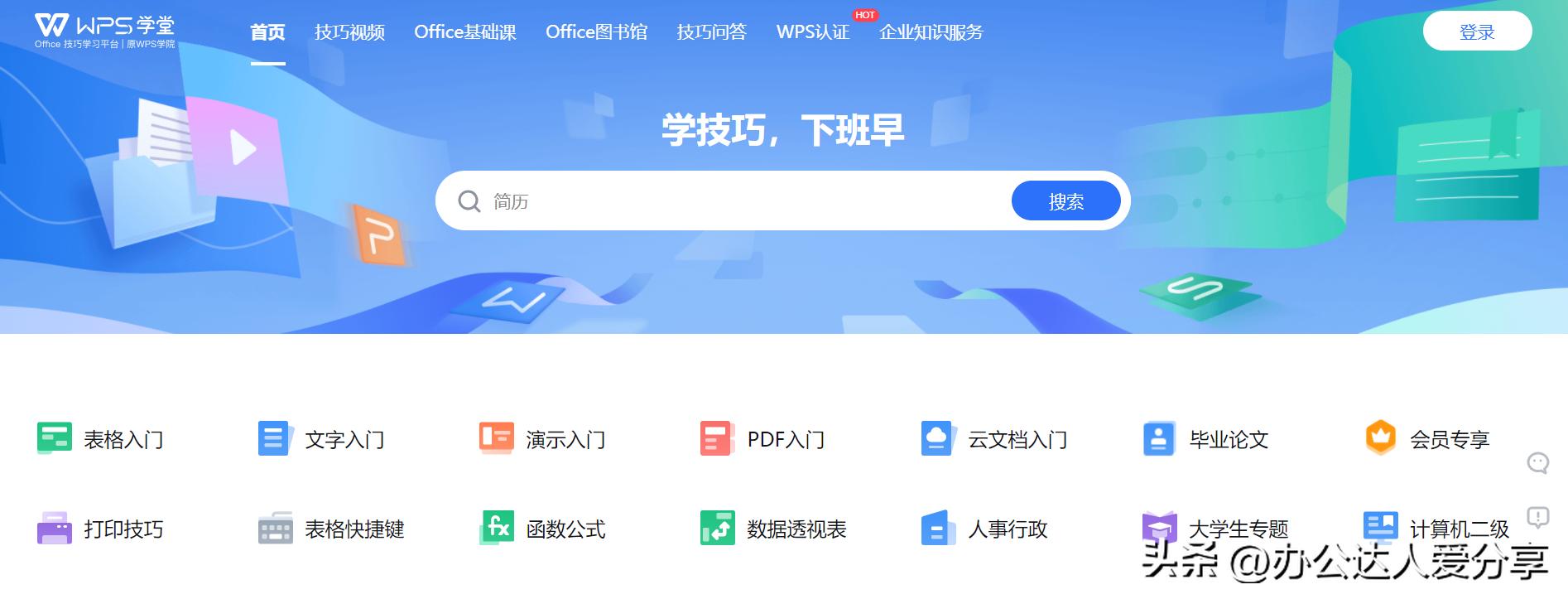Click the search magnifier icon

click(469, 201)
